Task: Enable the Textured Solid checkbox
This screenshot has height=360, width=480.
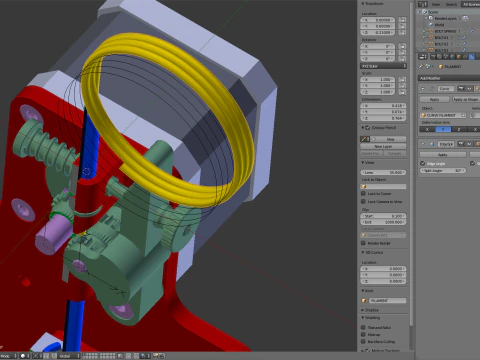Action: tap(364, 327)
